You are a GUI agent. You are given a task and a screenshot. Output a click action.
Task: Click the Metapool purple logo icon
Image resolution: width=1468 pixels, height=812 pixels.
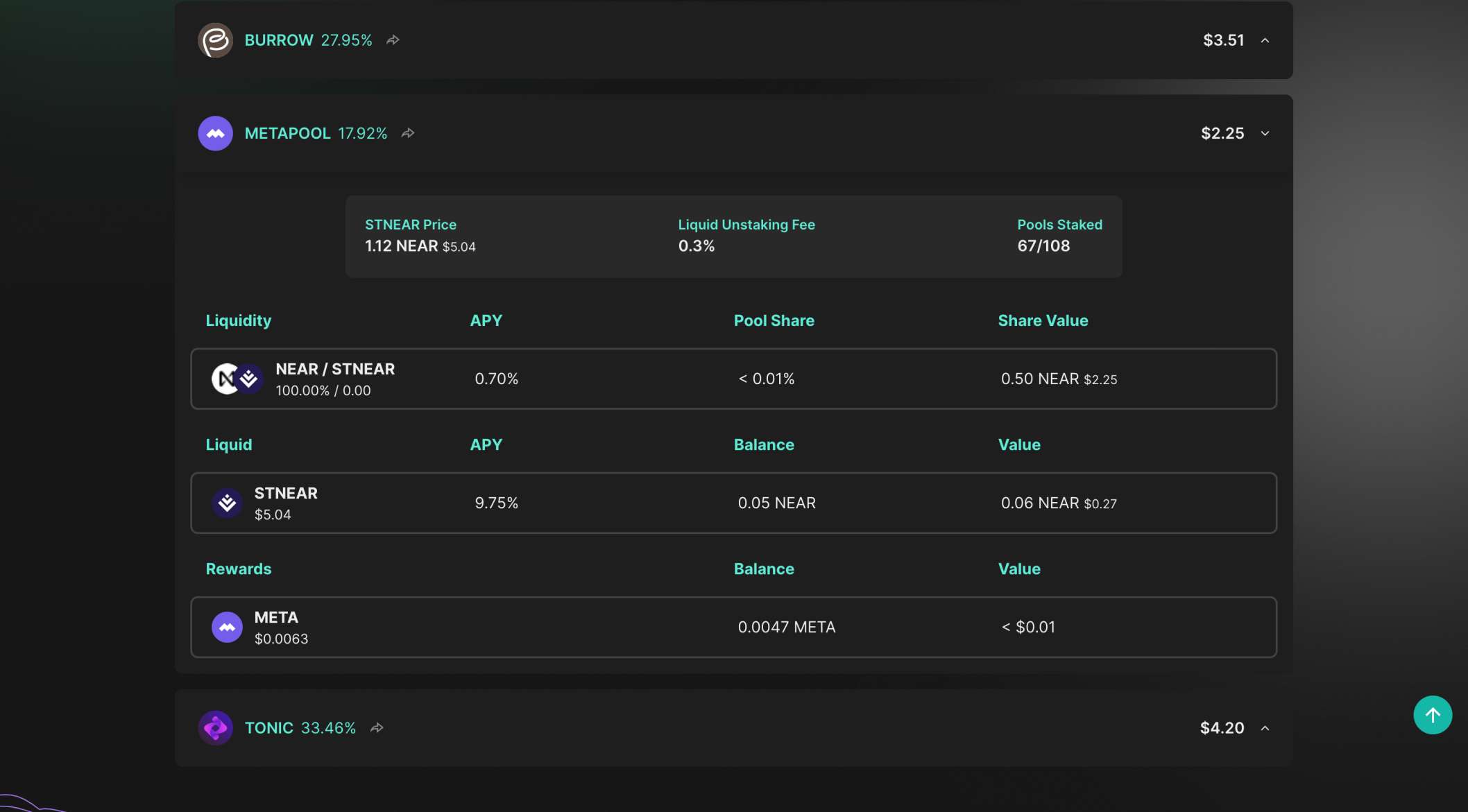pyautogui.click(x=215, y=133)
